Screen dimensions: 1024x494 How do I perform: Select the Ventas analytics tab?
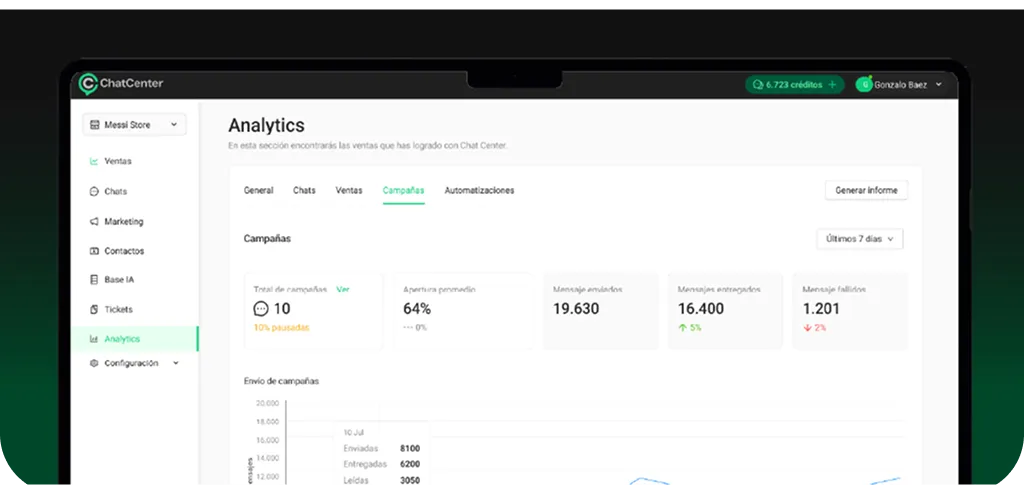coord(349,190)
